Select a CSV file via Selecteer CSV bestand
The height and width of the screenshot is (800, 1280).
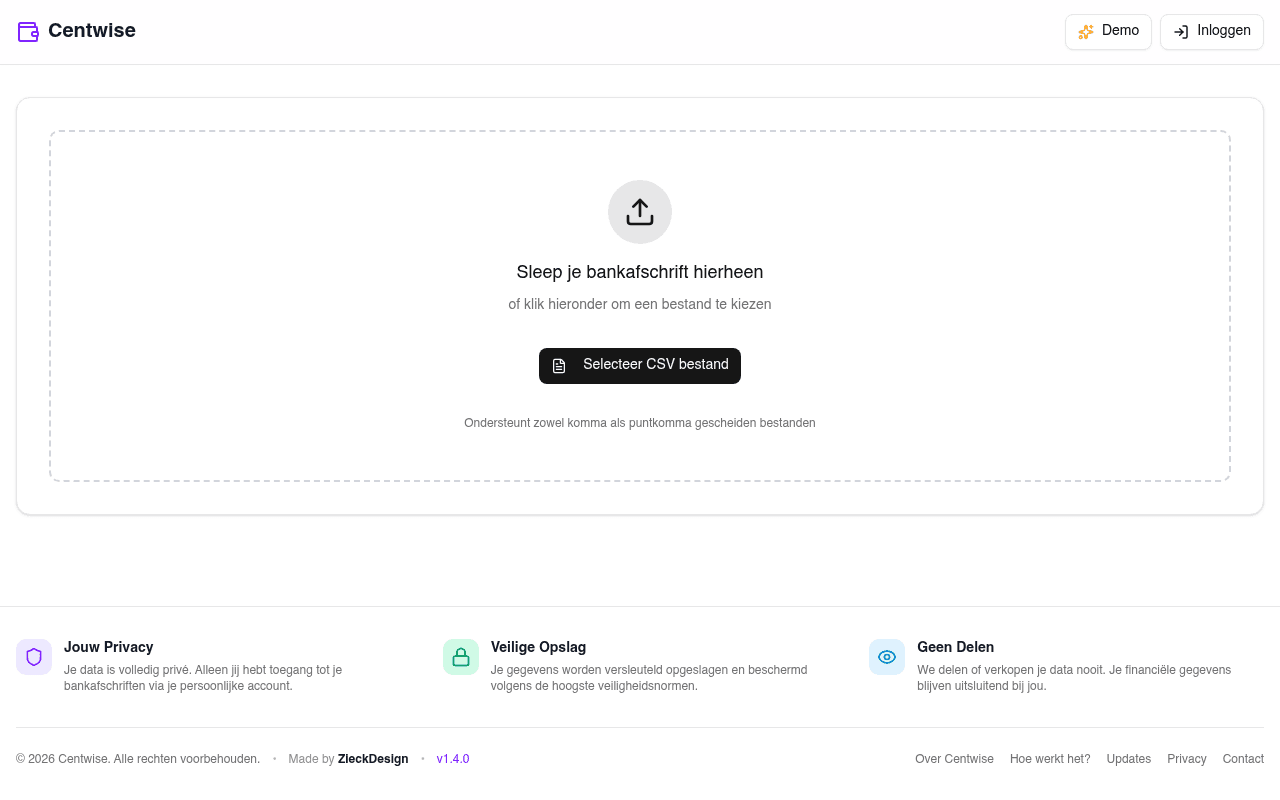pyautogui.click(x=639, y=365)
